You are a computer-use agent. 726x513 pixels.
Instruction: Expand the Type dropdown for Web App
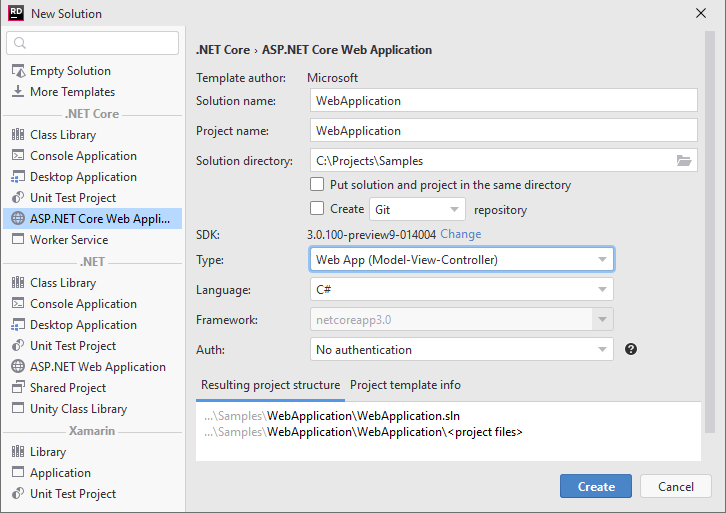click(x=462, y=260)
